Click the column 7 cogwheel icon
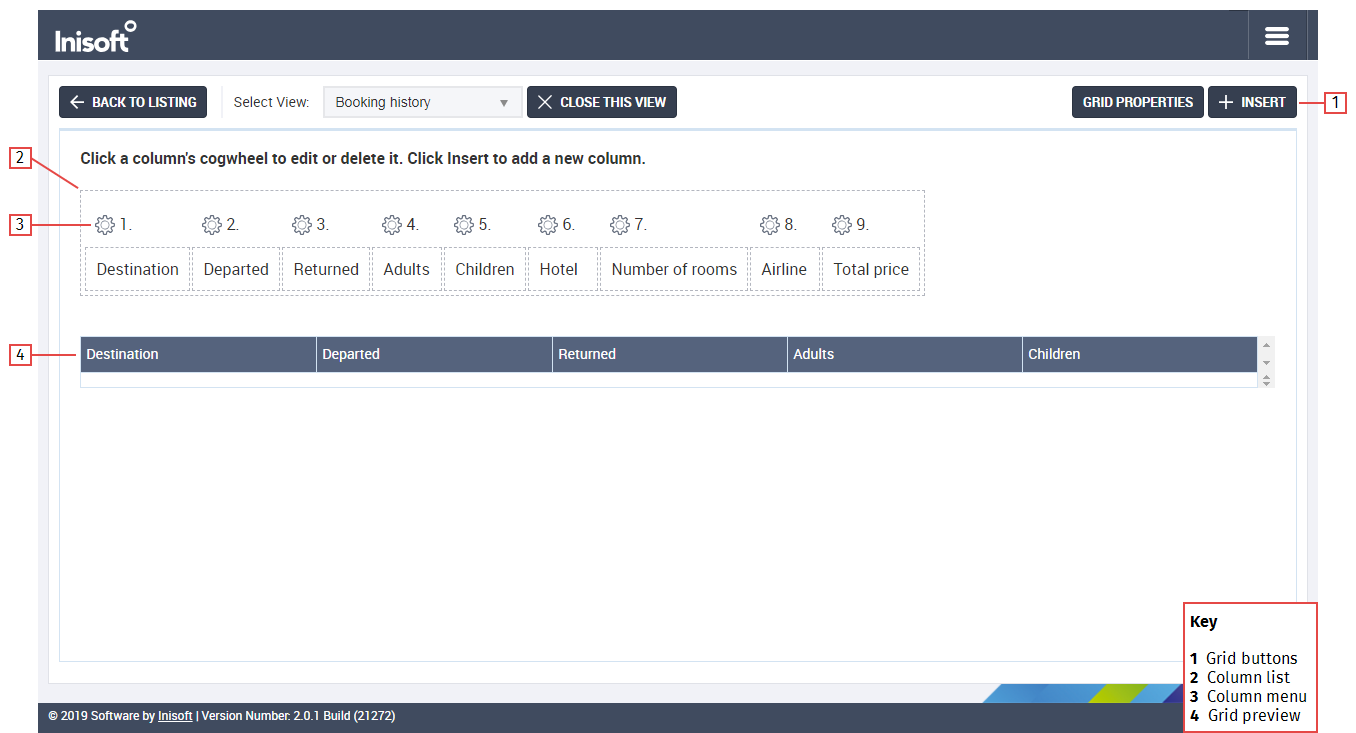 click(x=619, y=225)
